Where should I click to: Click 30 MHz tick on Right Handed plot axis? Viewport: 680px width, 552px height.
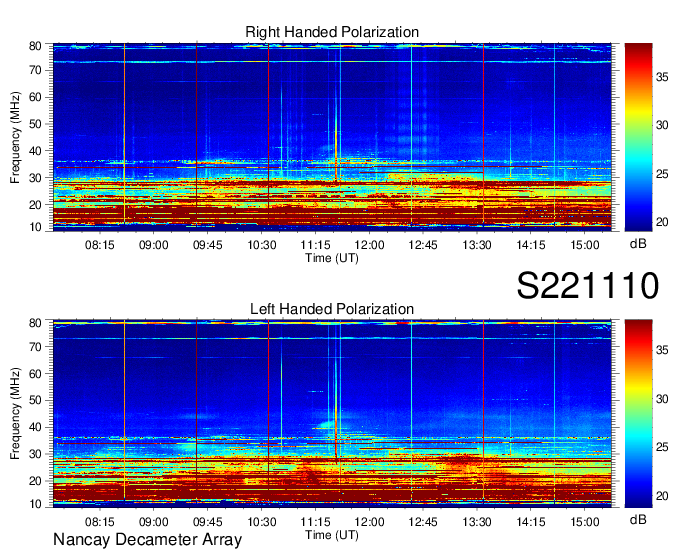(x=35, y=178)
